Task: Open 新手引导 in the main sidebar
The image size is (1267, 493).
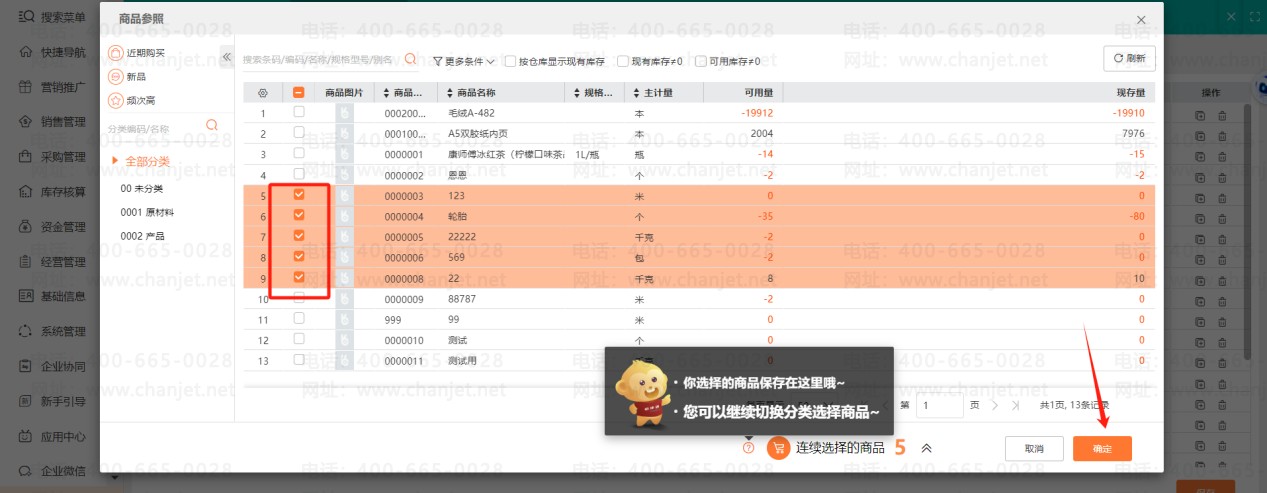Action: coord(52,401)
